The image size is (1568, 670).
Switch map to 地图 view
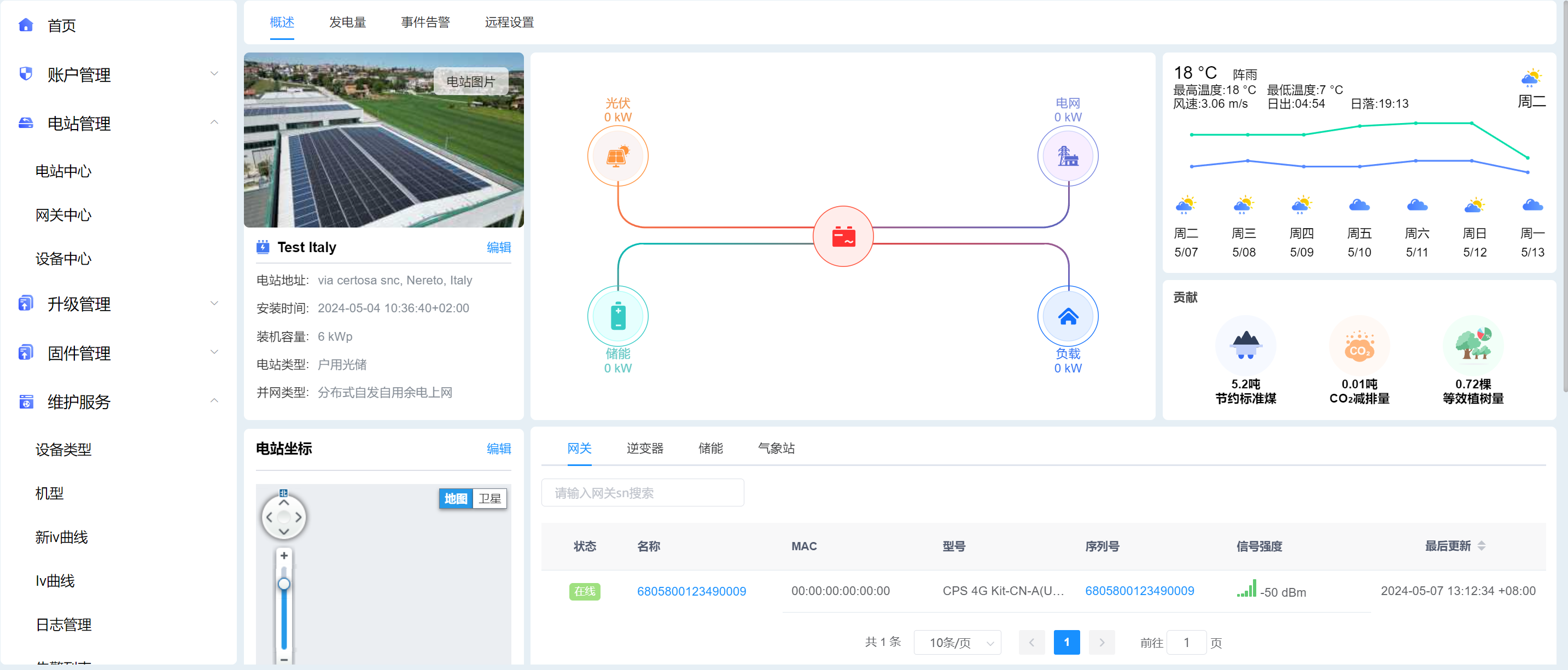[x=455, y=498]
